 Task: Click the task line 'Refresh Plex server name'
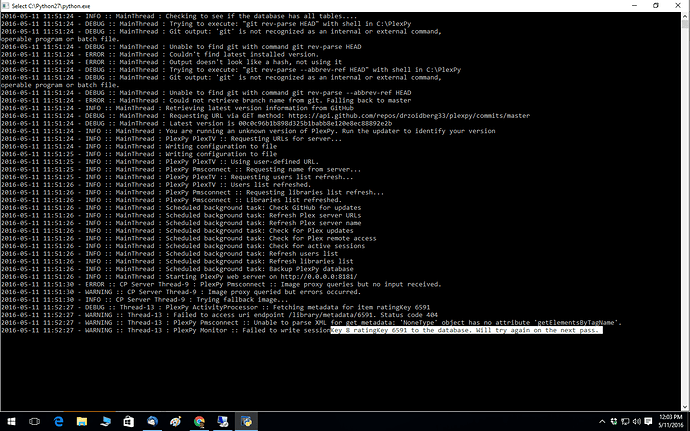click(x=181, y=223)
